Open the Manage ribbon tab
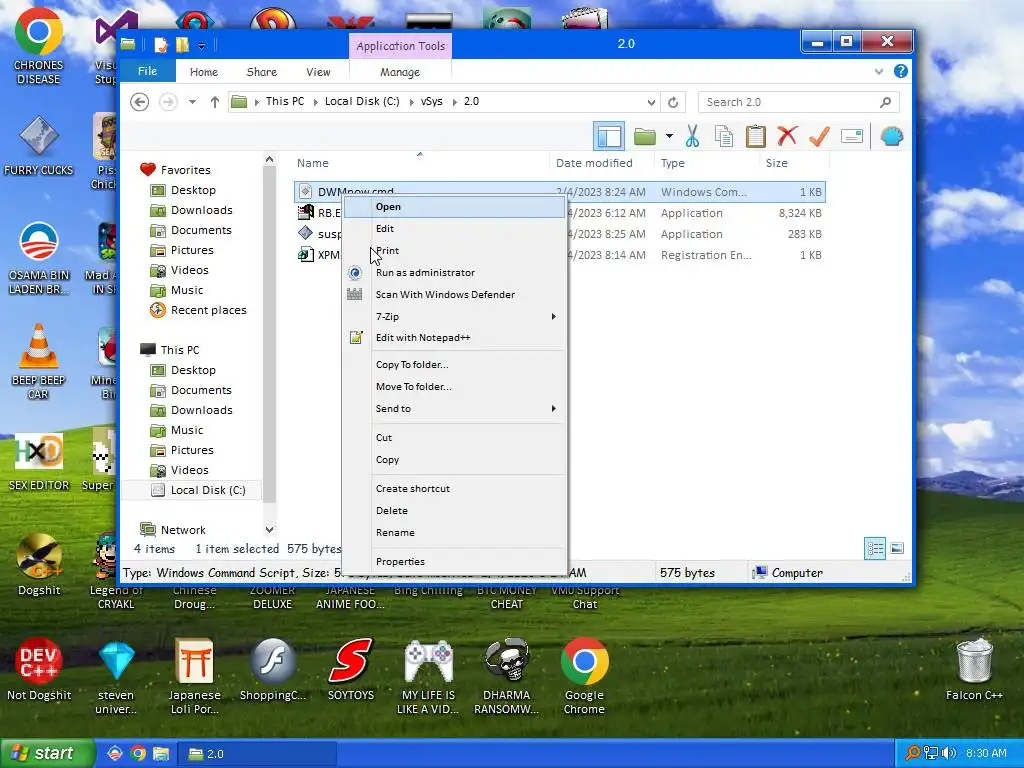Image resolution: width=1024 pixels, height=768 pixels. (x=400, y=72)
